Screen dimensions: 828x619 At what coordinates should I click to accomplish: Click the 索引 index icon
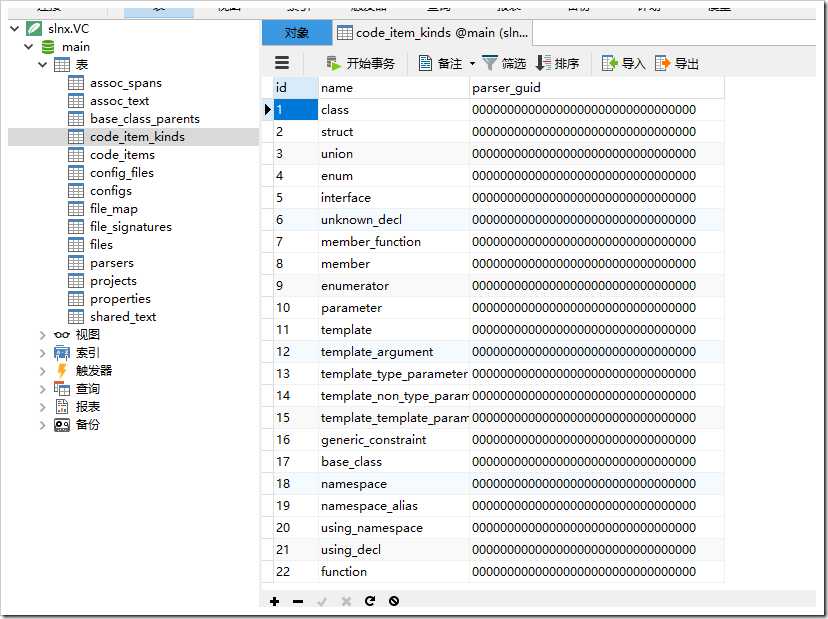(62, 353)
